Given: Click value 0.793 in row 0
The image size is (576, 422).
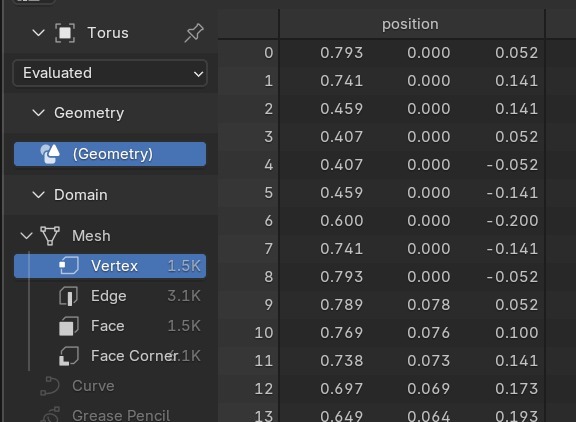Looking at the screenshot, I should (x=341, y=53).
